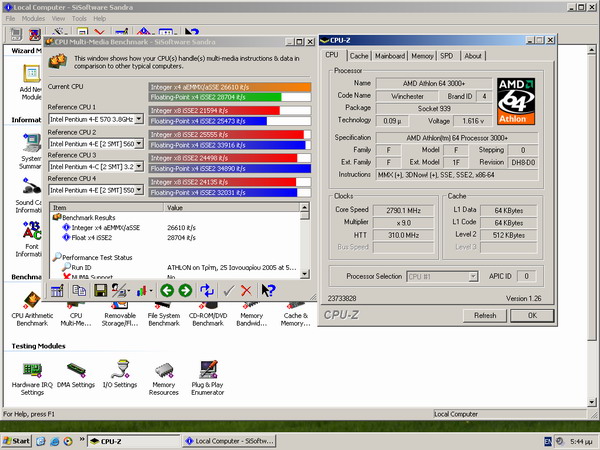Click the Value column header
Image resolution: width=600 pixels, height=450 pixels.
(x=232, y=207)
